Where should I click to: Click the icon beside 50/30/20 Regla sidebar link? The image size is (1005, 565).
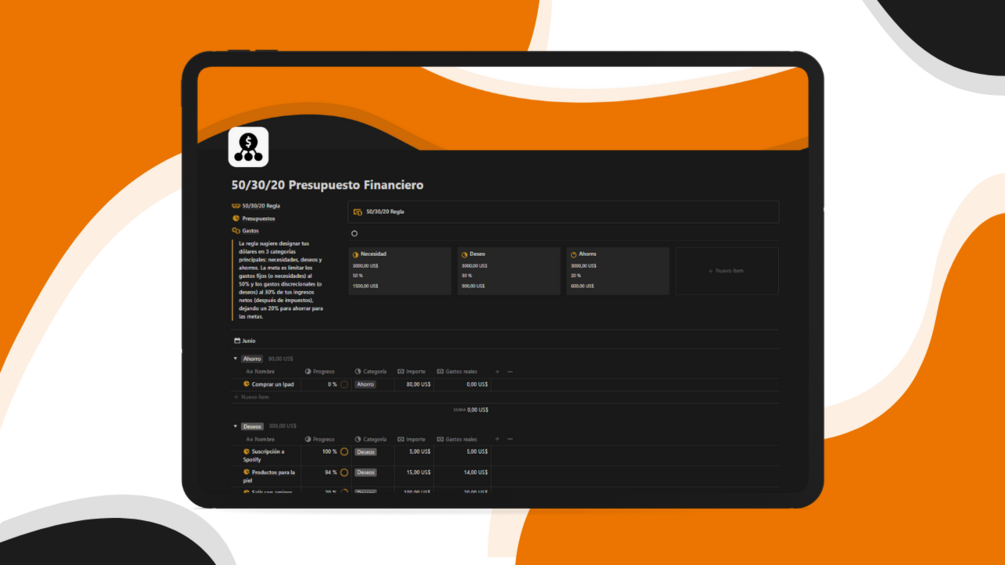click(236, 206)
